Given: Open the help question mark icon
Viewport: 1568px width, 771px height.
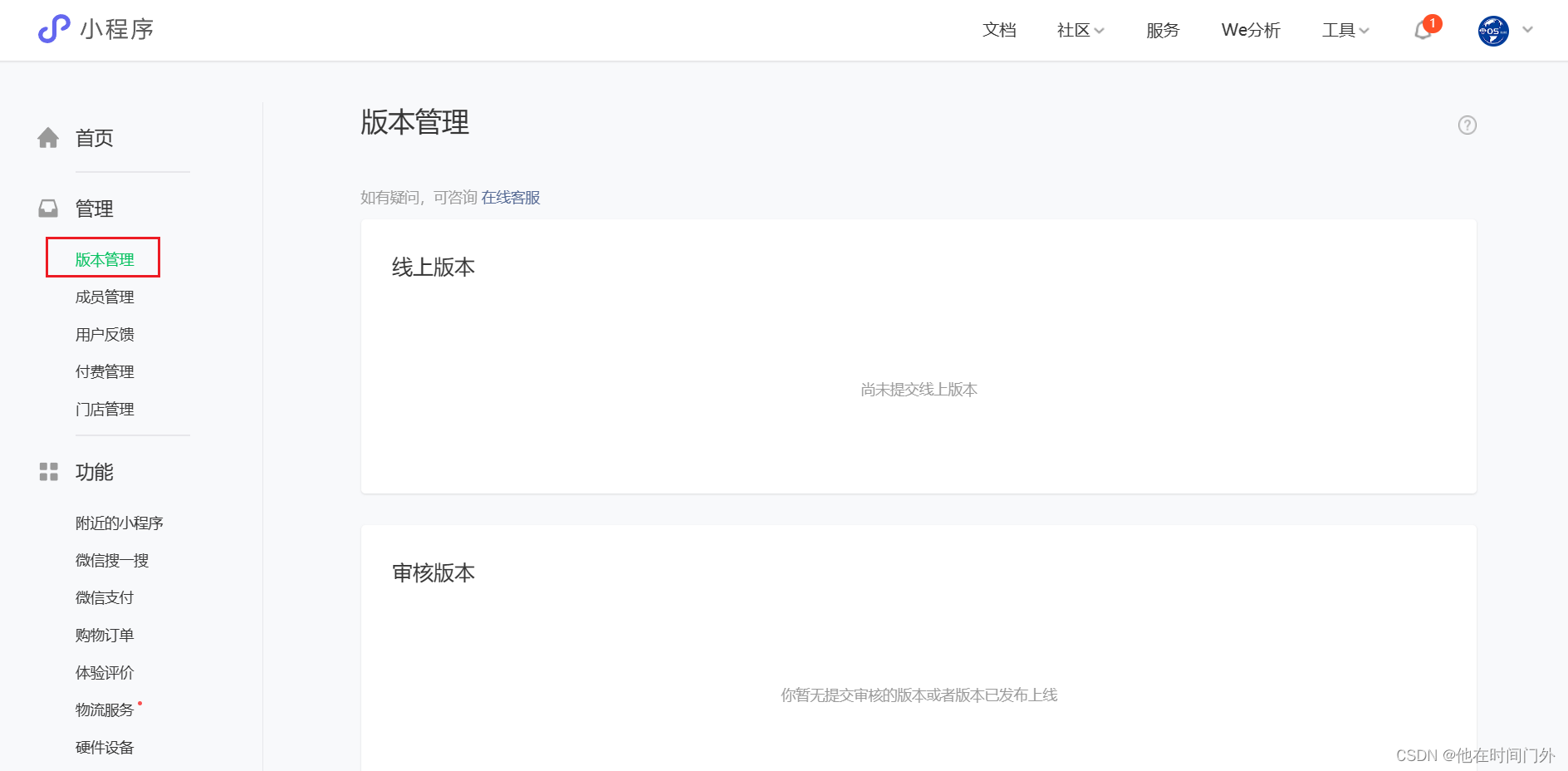Looking at the screenshot, I should click(1468, 125).
